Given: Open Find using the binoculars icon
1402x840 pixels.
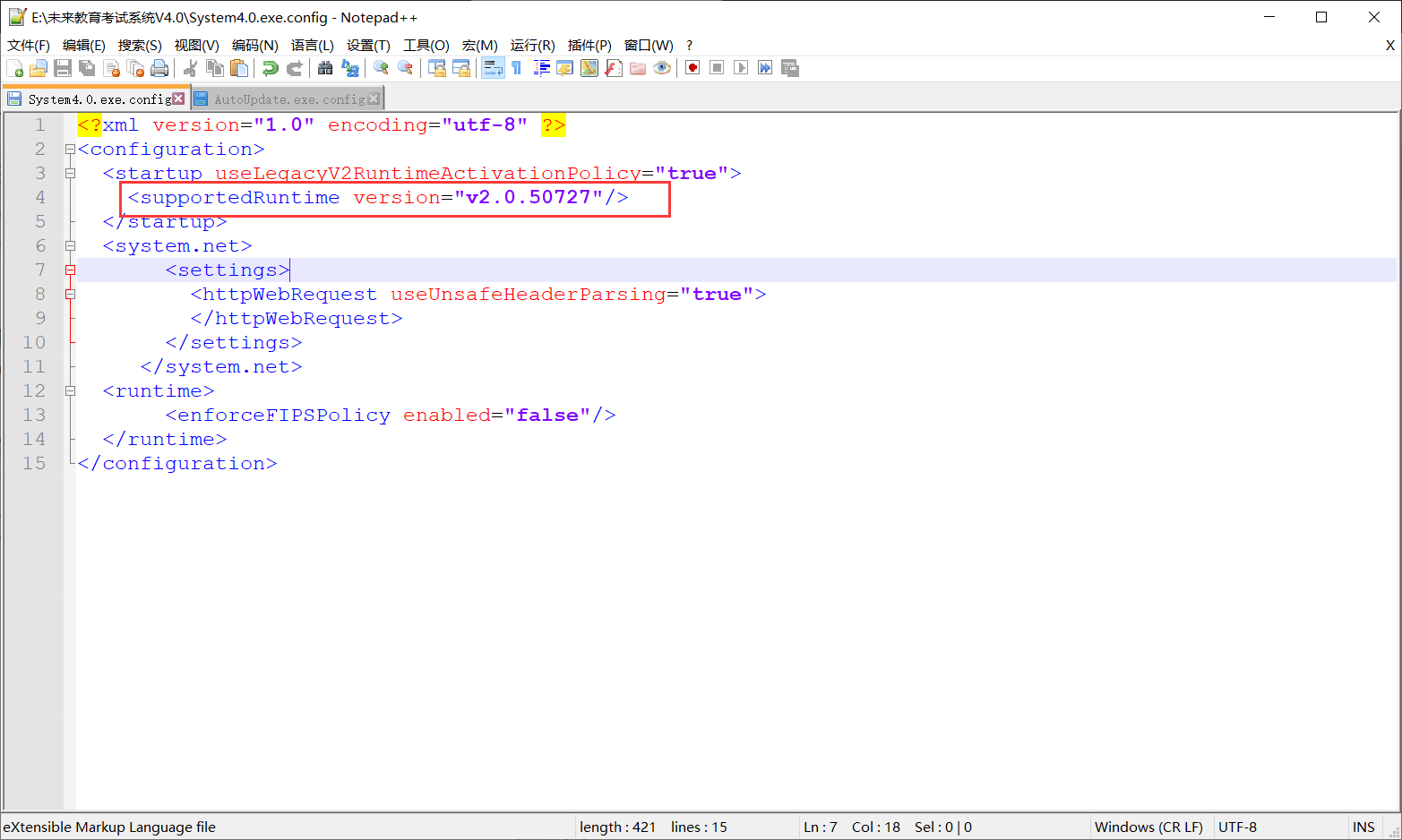Looking at the screenshot, I should pos(325,68).
